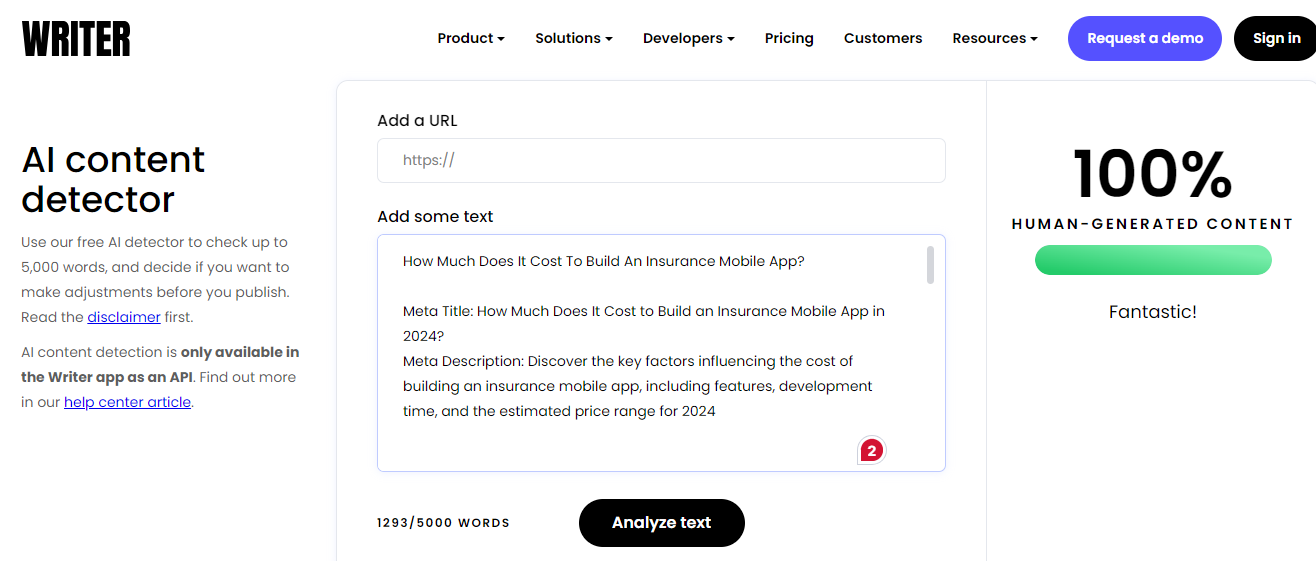Click the Sign in button
The height and width of the screenshot is (561, 1316).
point(1276,38)
